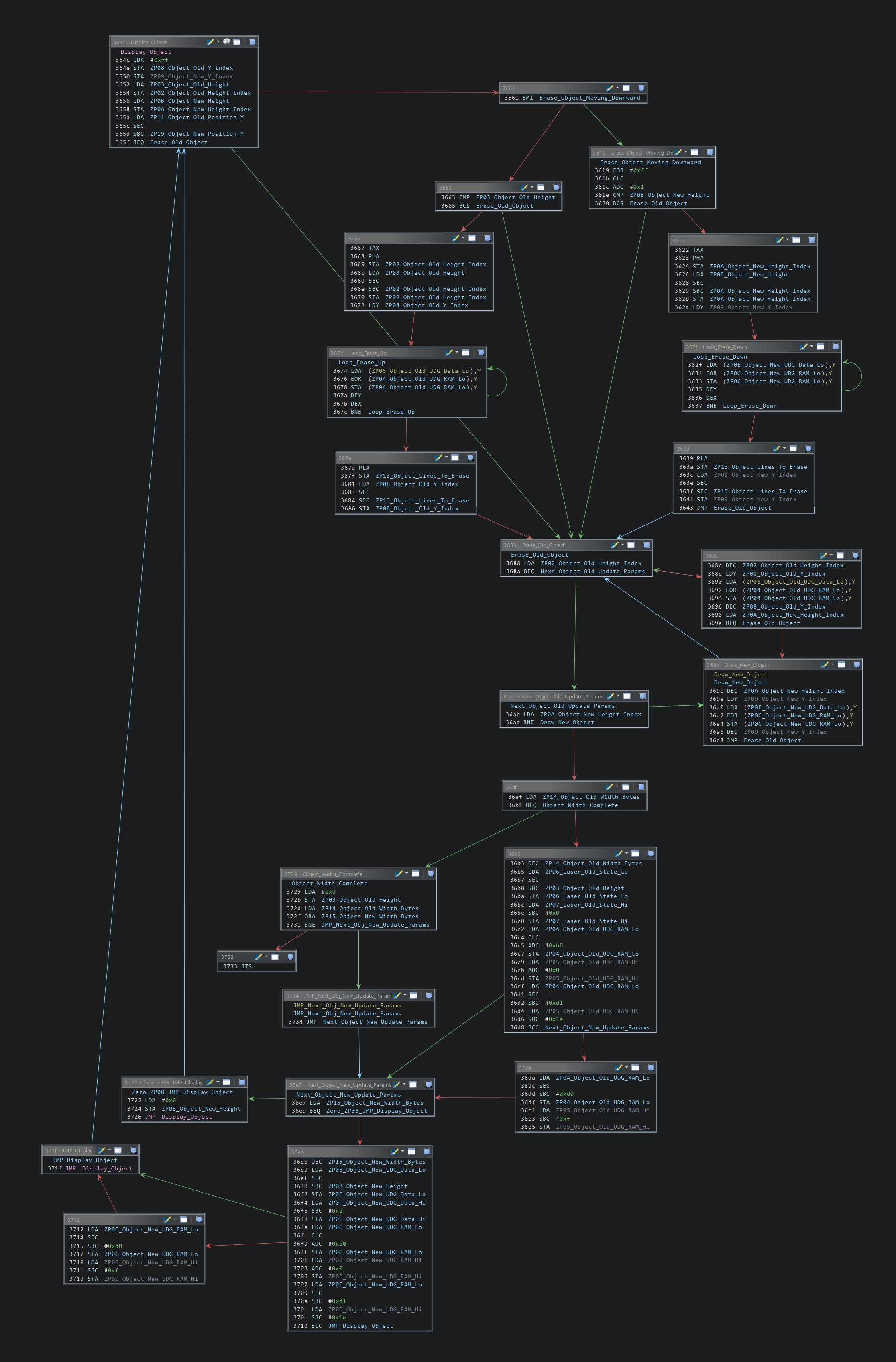Click the group vertices icon on block 3733
896x1362 pixels.
click(x=290, y=956)
